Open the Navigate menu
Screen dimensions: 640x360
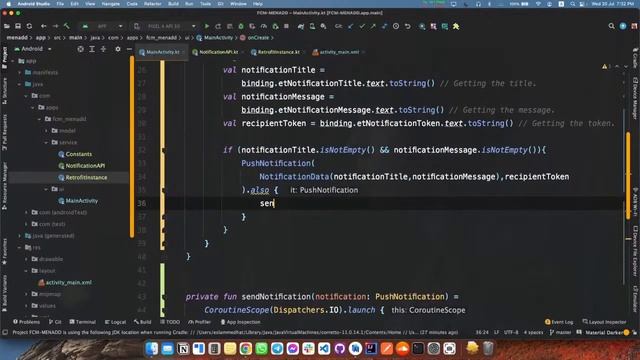pyautogui.click(x=110, y=4)
